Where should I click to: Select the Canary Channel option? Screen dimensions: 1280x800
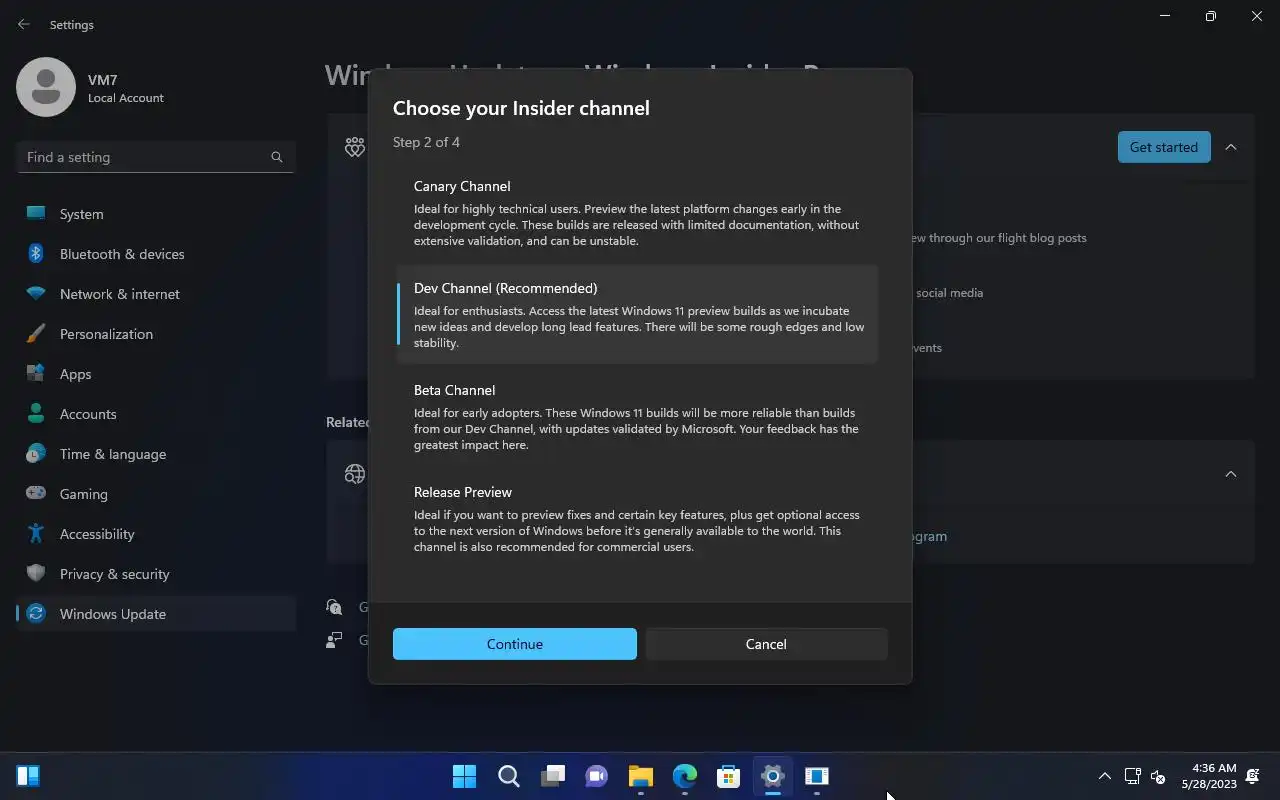(x=637, y=213)
